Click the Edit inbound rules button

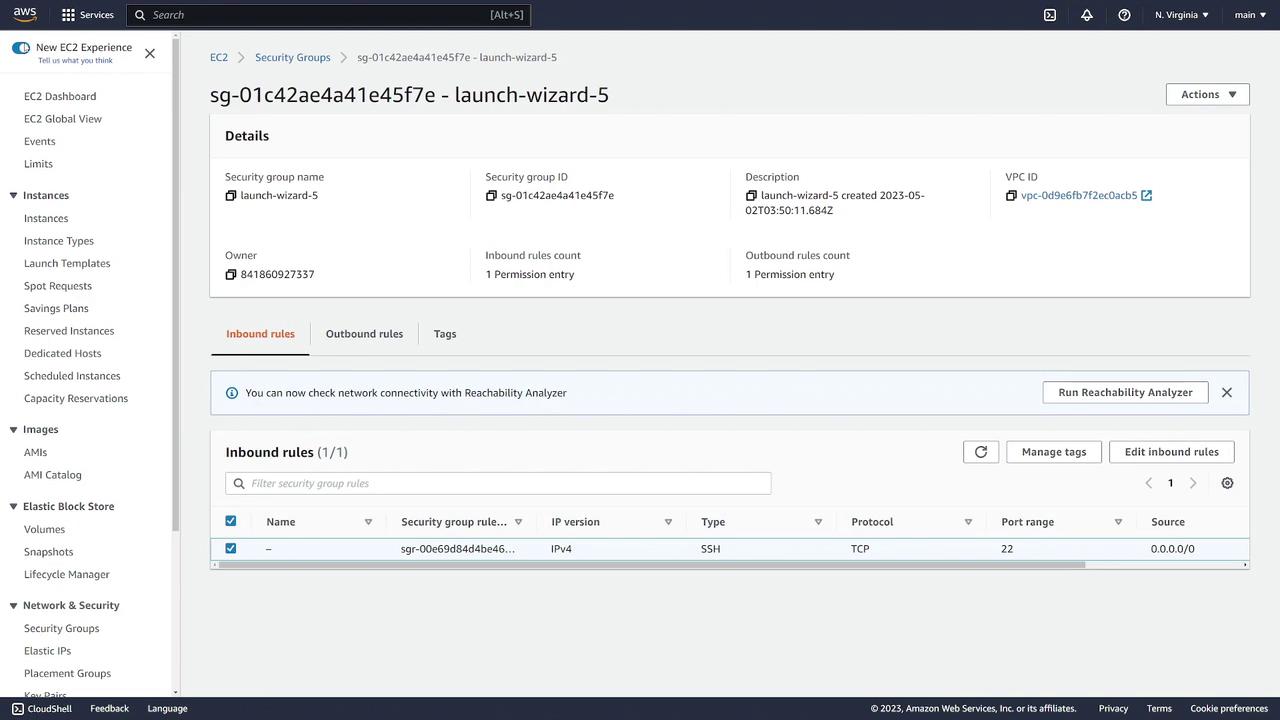[1171, 452]
